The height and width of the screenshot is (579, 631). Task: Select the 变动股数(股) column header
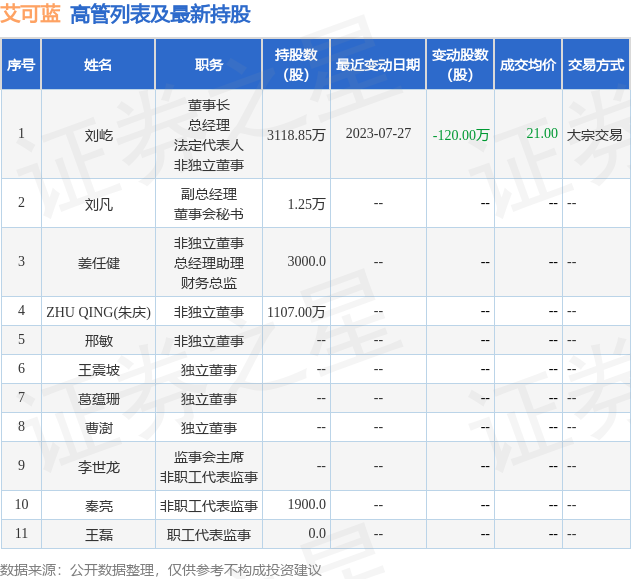pos(460,64)
